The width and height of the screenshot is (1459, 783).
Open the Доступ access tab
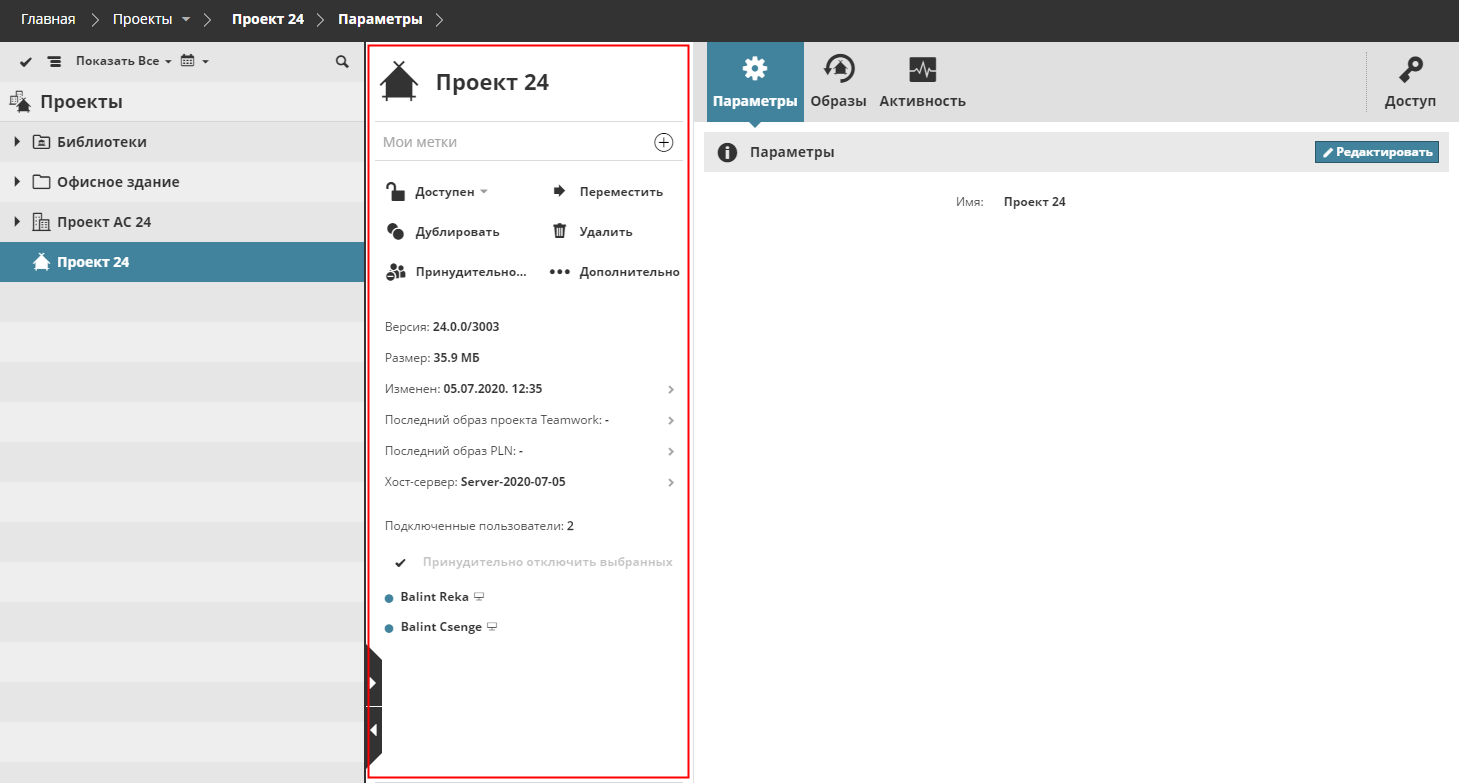(1410, 82)
